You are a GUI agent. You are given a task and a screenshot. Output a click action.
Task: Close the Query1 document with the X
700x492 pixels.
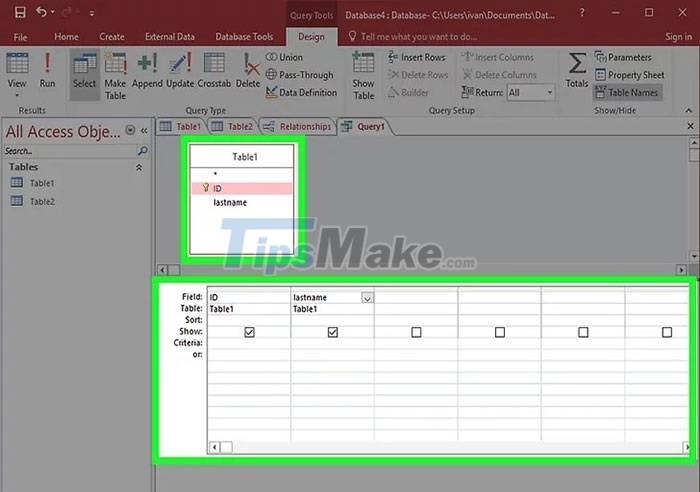click(690, 126)
